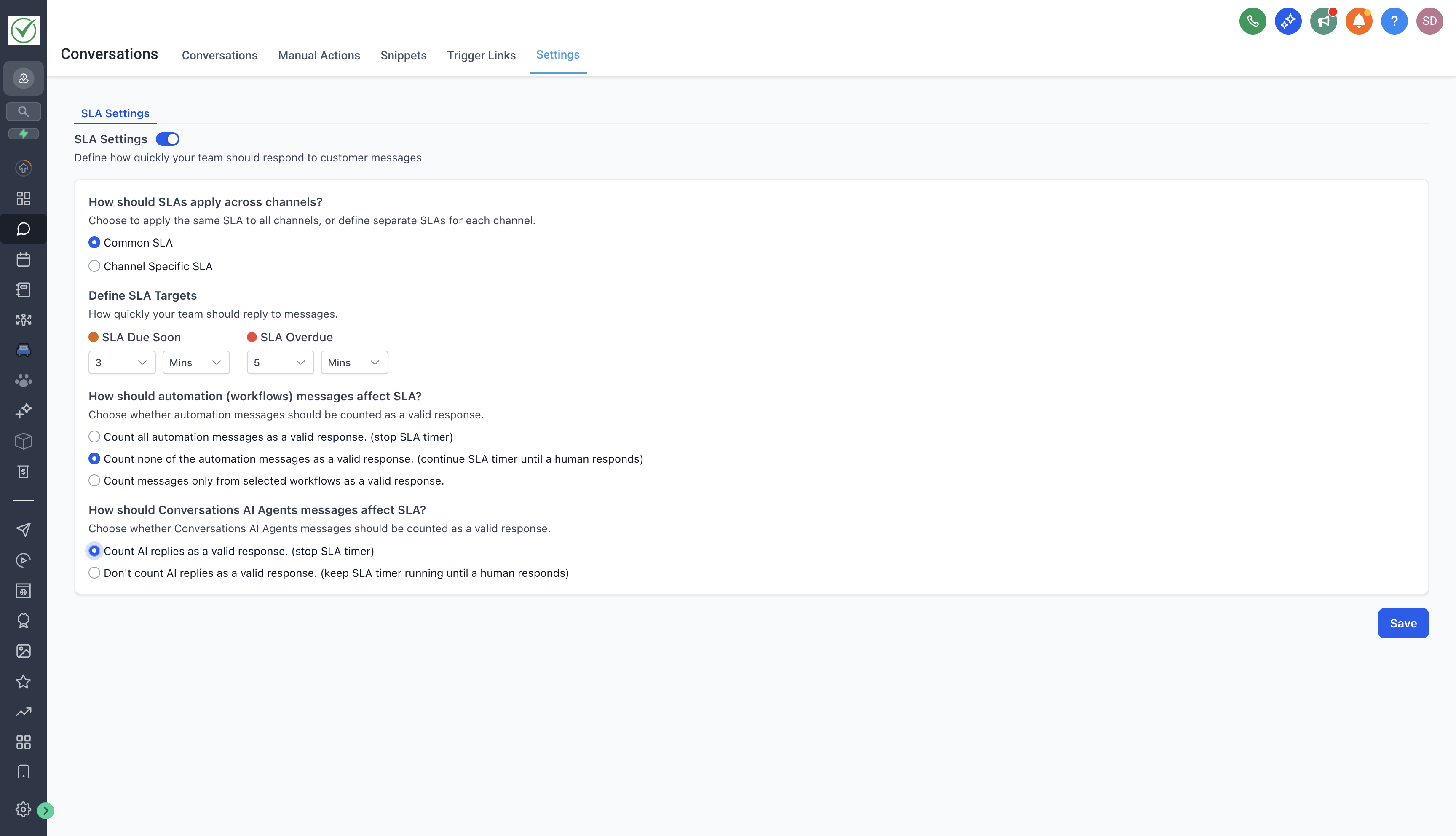Open the settings gear in sidebar
Screen dimensions: 1456x836
(23, 809)
